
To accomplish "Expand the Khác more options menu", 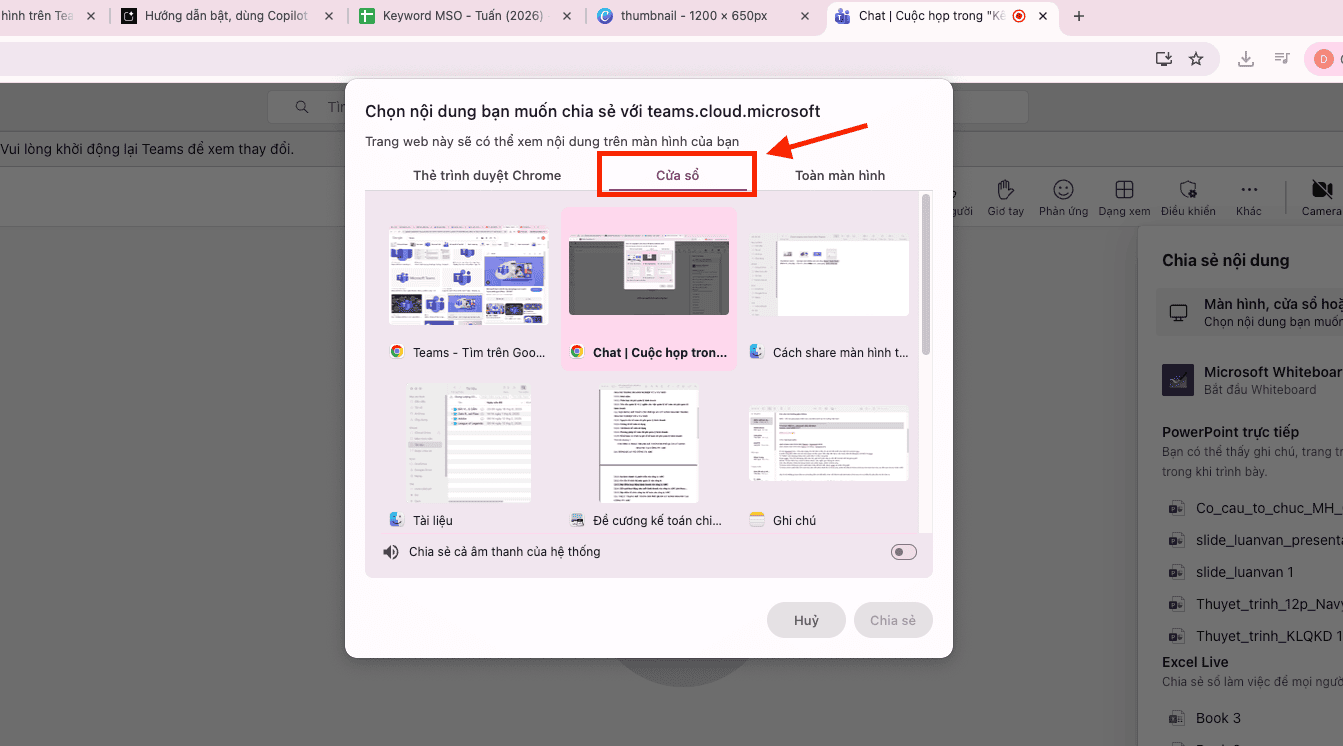I will [x=1249, y=190].
